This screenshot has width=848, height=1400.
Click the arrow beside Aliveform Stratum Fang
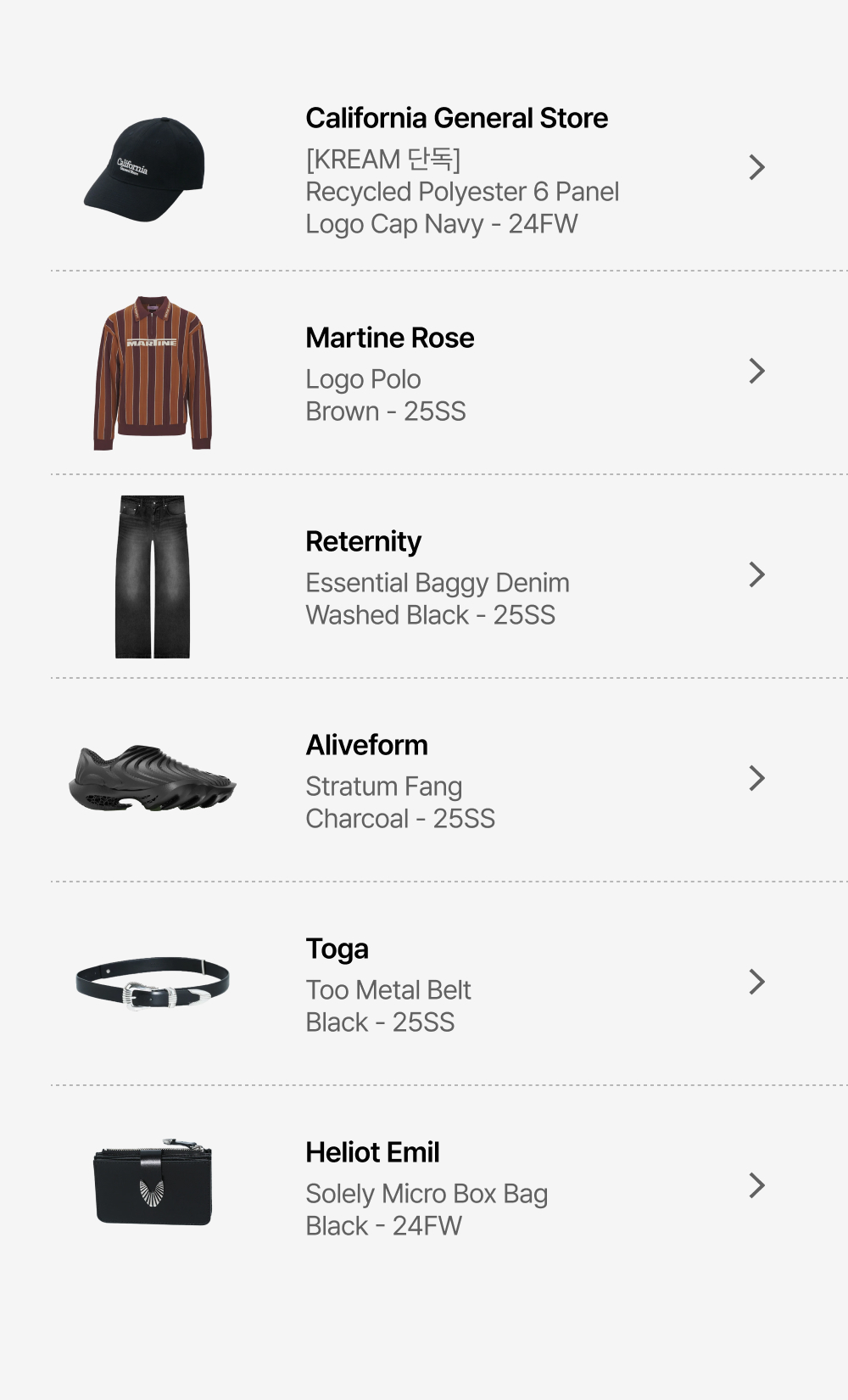[757, 778]
